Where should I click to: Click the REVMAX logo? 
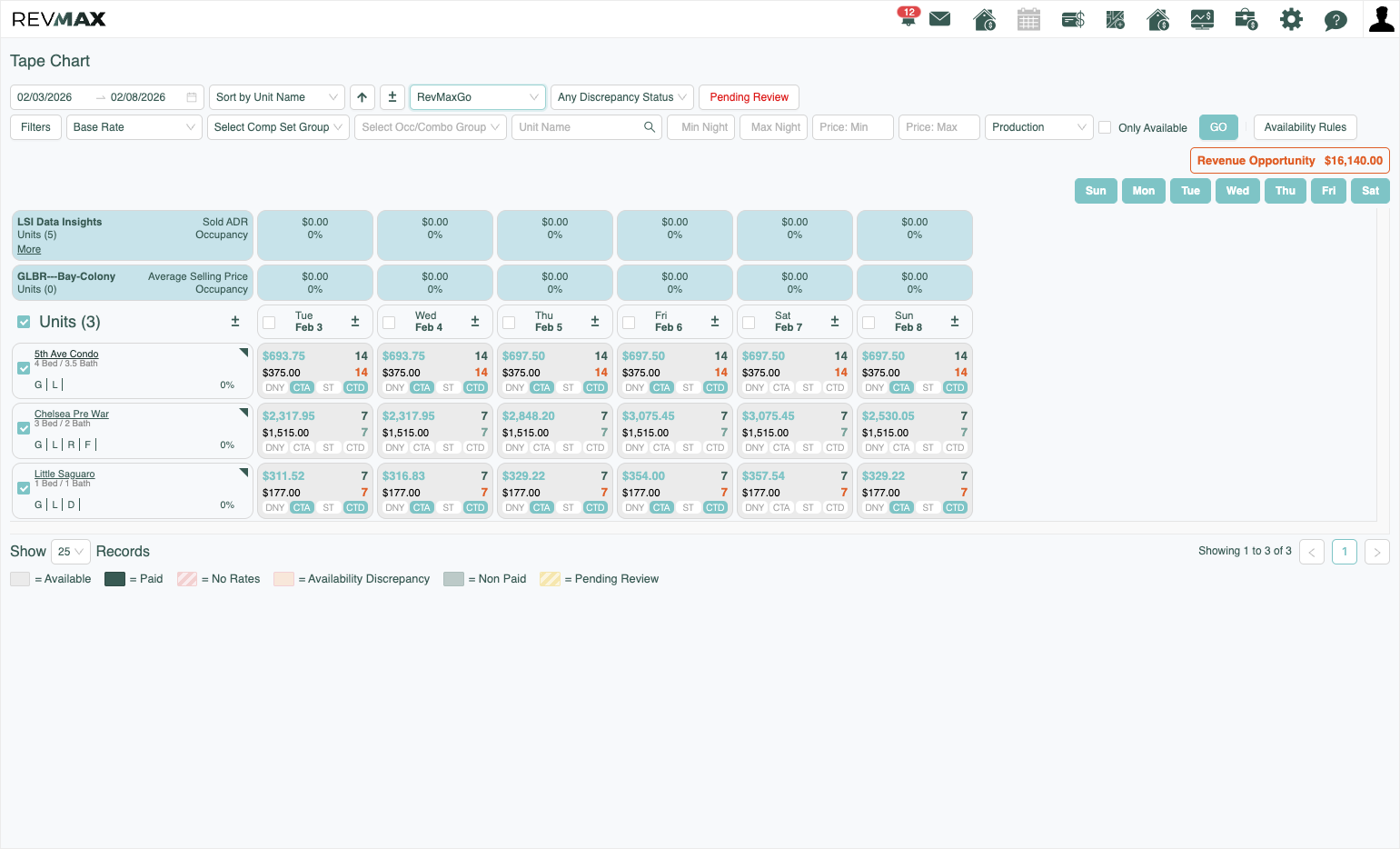[x=59, y=19]
